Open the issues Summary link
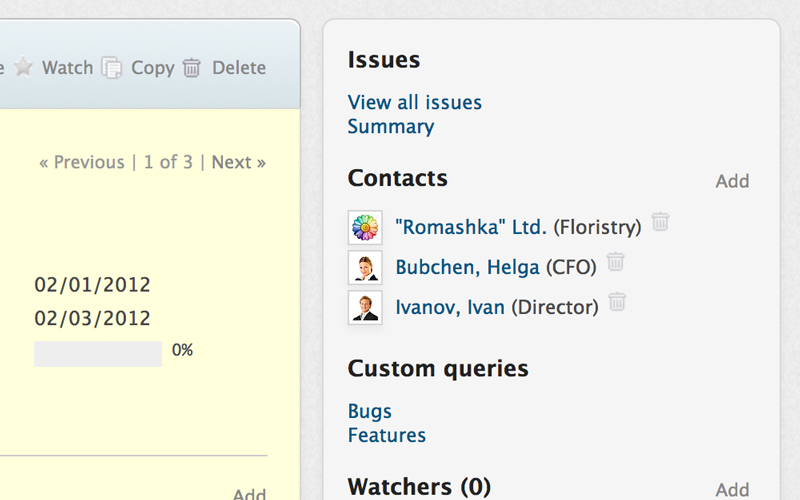This screenshot has width=800, height=500. click(390, 127)
